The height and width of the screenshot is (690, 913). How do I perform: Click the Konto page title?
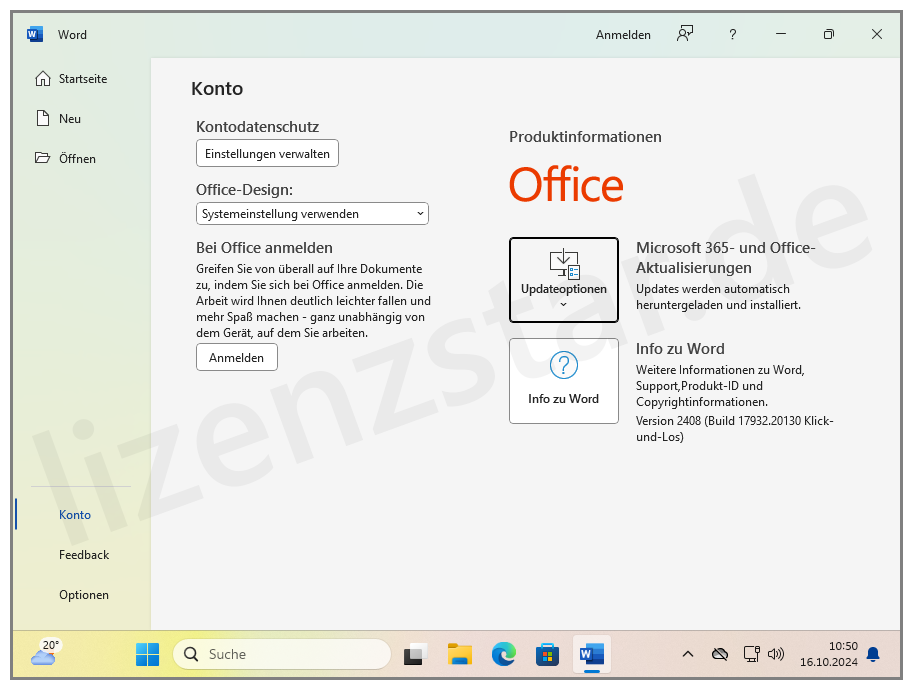pyautogui.click(x=217, y=89)
